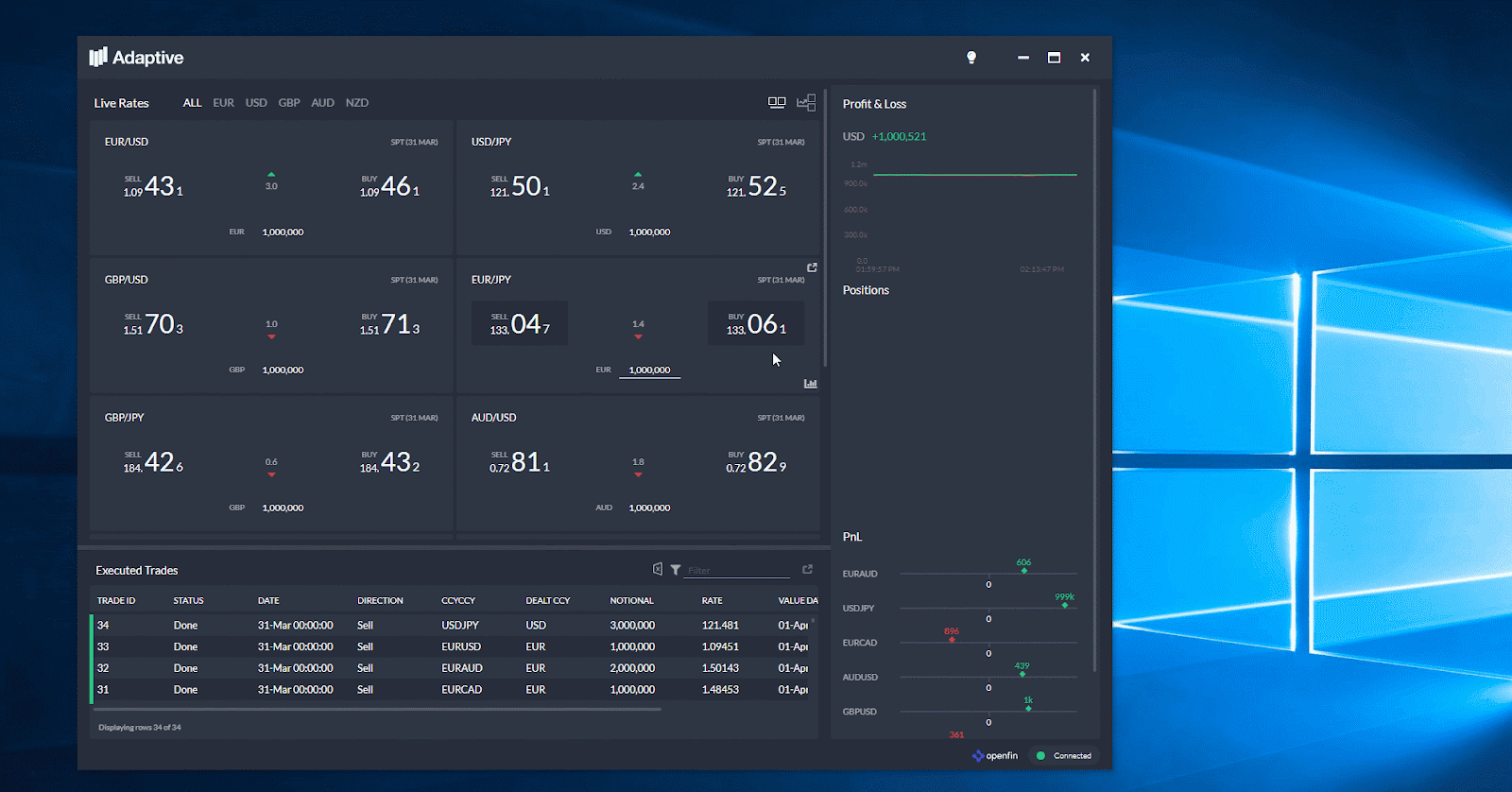Buy AUD/USD at 0.72829
This screenshot has width=1512, height=792.
click(756, 462)
